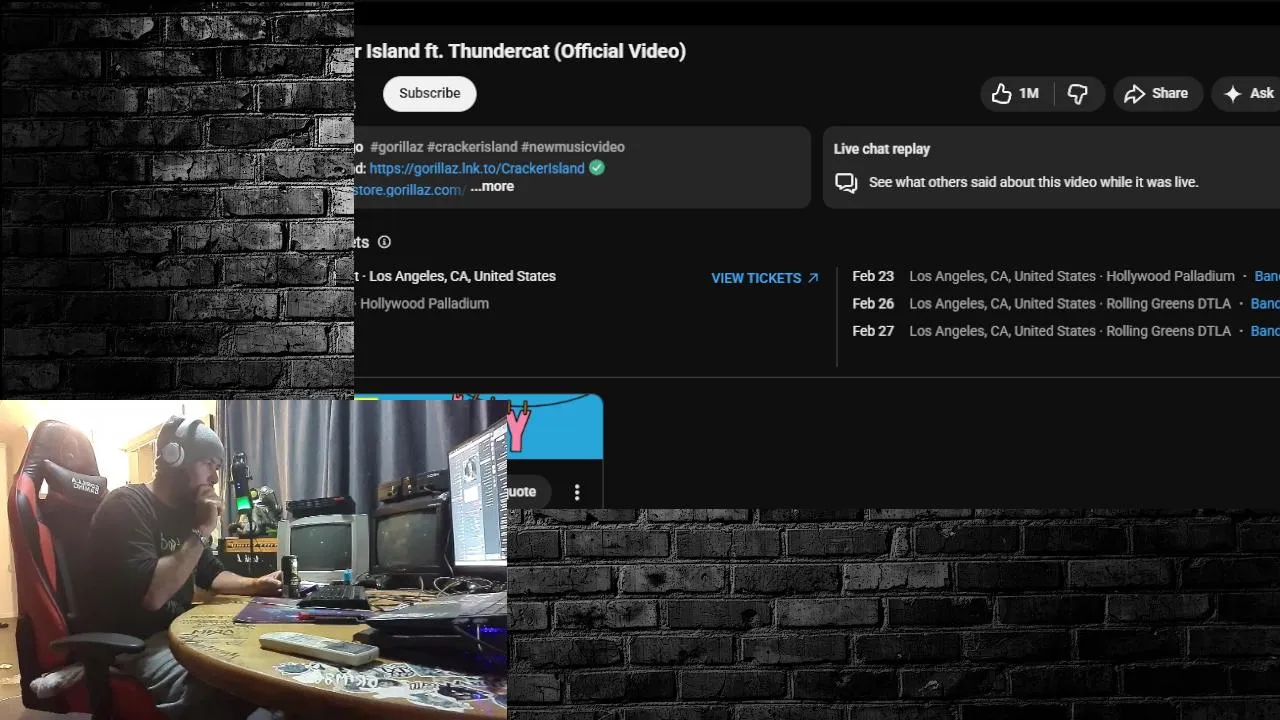The image size is (1280, 720).
Task: Click the VIEW TICKETS link
Action: (x=765, y=278)
